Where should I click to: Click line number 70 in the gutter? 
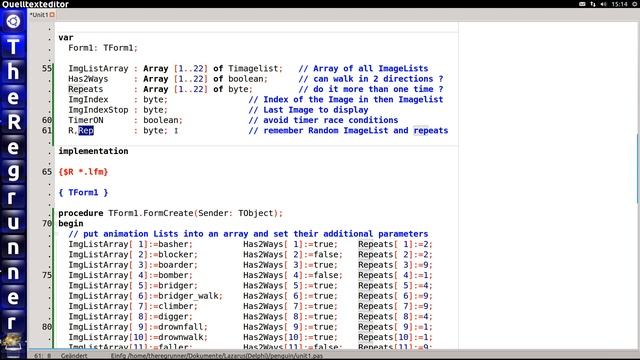pyautogui.click(x=47, y=224)
